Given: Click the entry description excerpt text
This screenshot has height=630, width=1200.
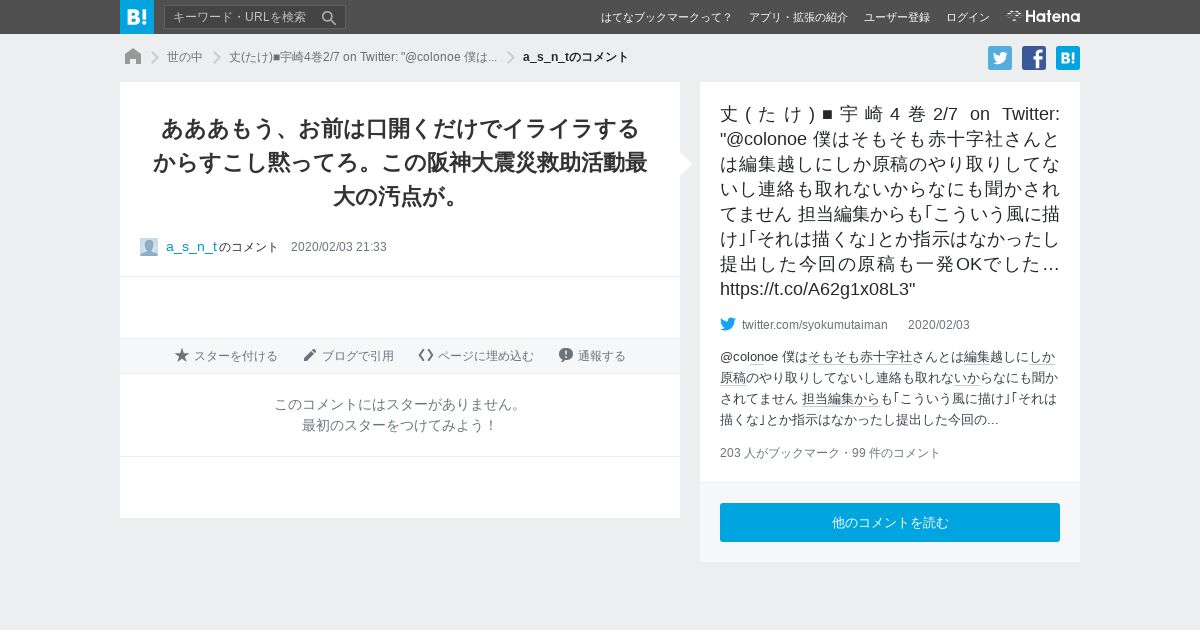Looking at the screenshot, I should coord(890,388).
